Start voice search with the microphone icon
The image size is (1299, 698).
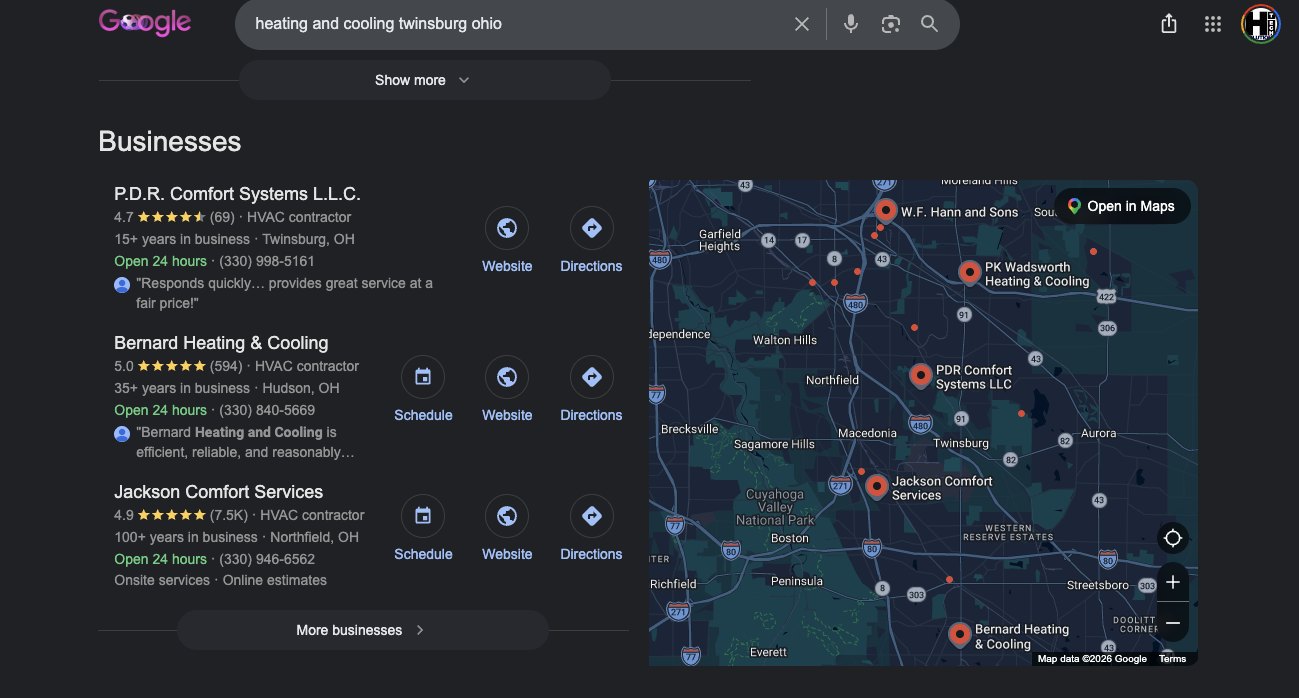pyautogui.click(x=851, y=24)
